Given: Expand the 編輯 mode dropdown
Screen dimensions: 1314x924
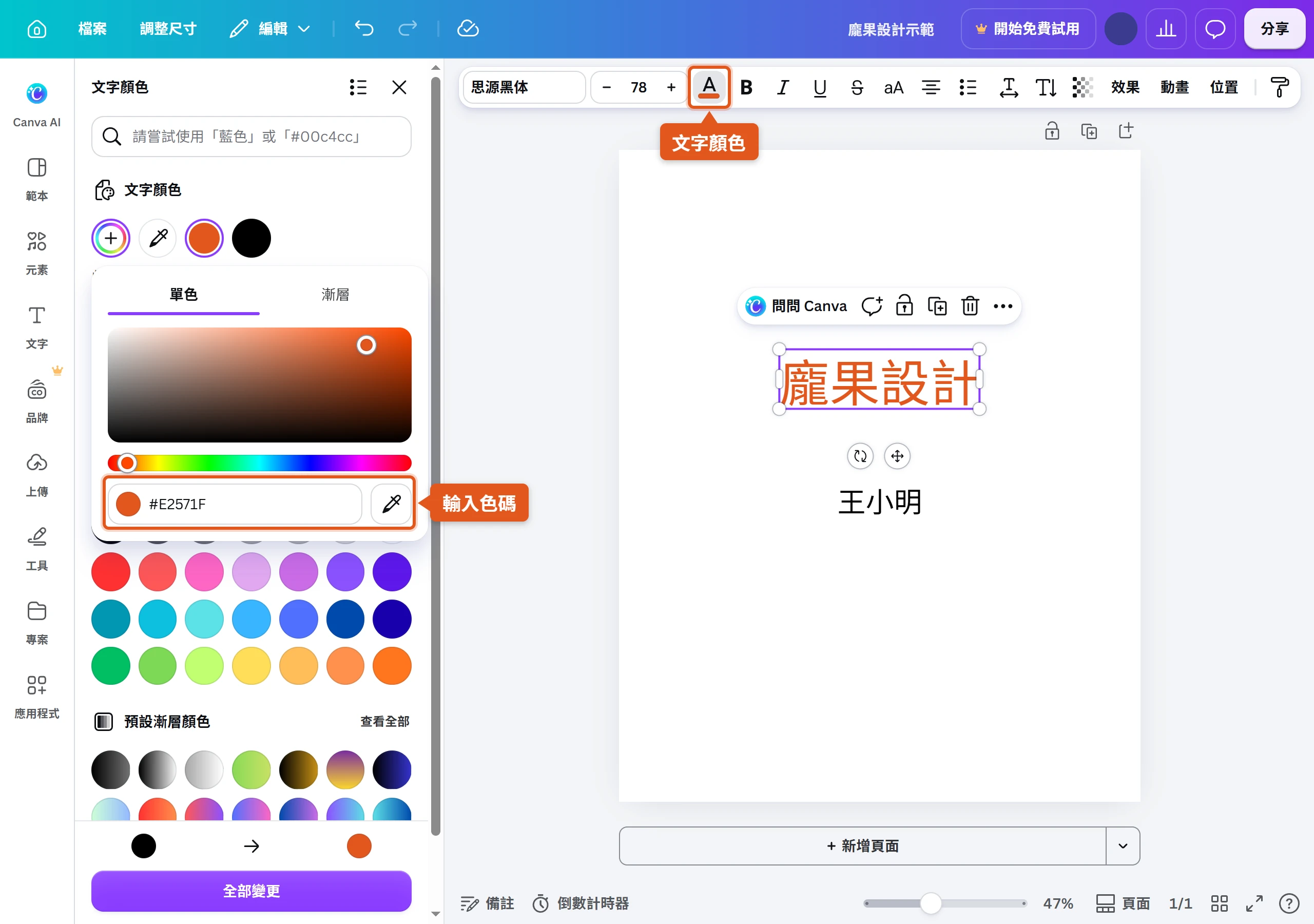Looking at the screenshot, I should click(270, 29).
